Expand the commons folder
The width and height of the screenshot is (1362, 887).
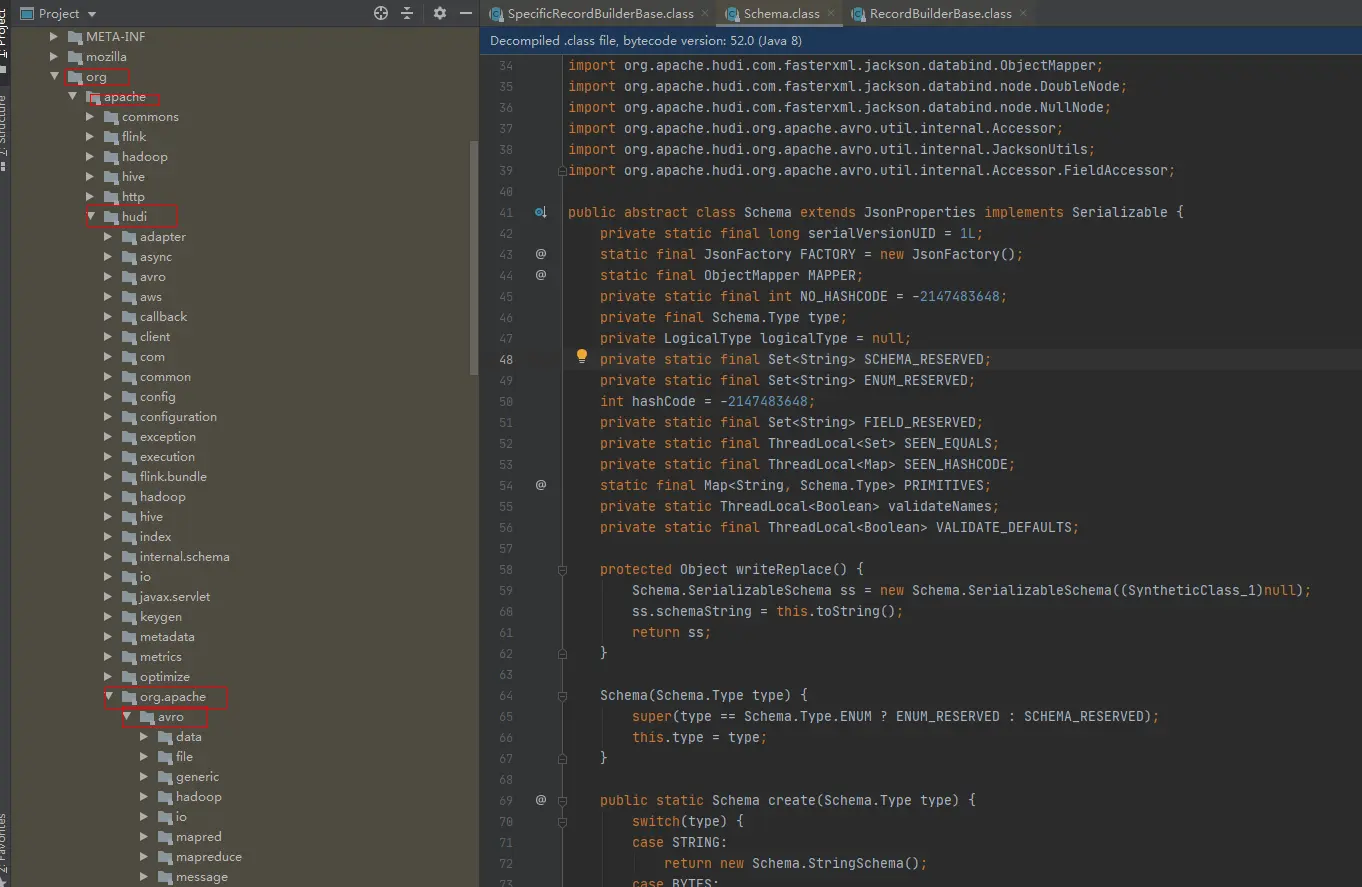coord(91,117)
